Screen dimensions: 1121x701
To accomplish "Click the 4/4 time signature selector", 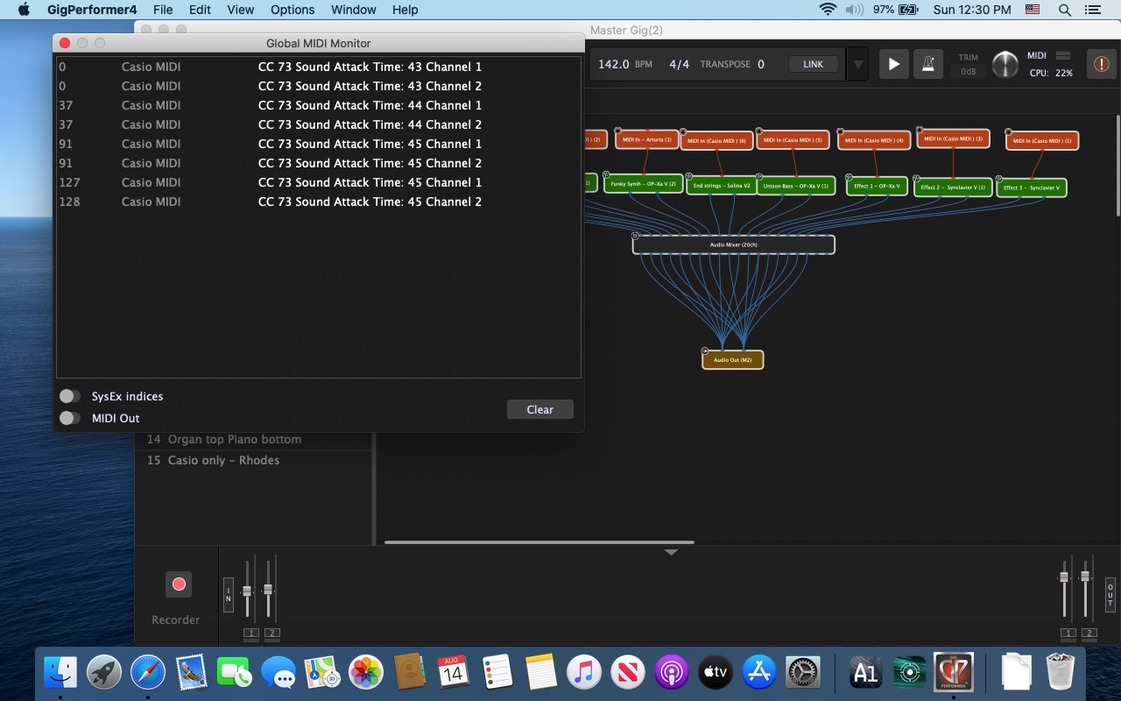I will pyautogui.click(x=679, y=64).
